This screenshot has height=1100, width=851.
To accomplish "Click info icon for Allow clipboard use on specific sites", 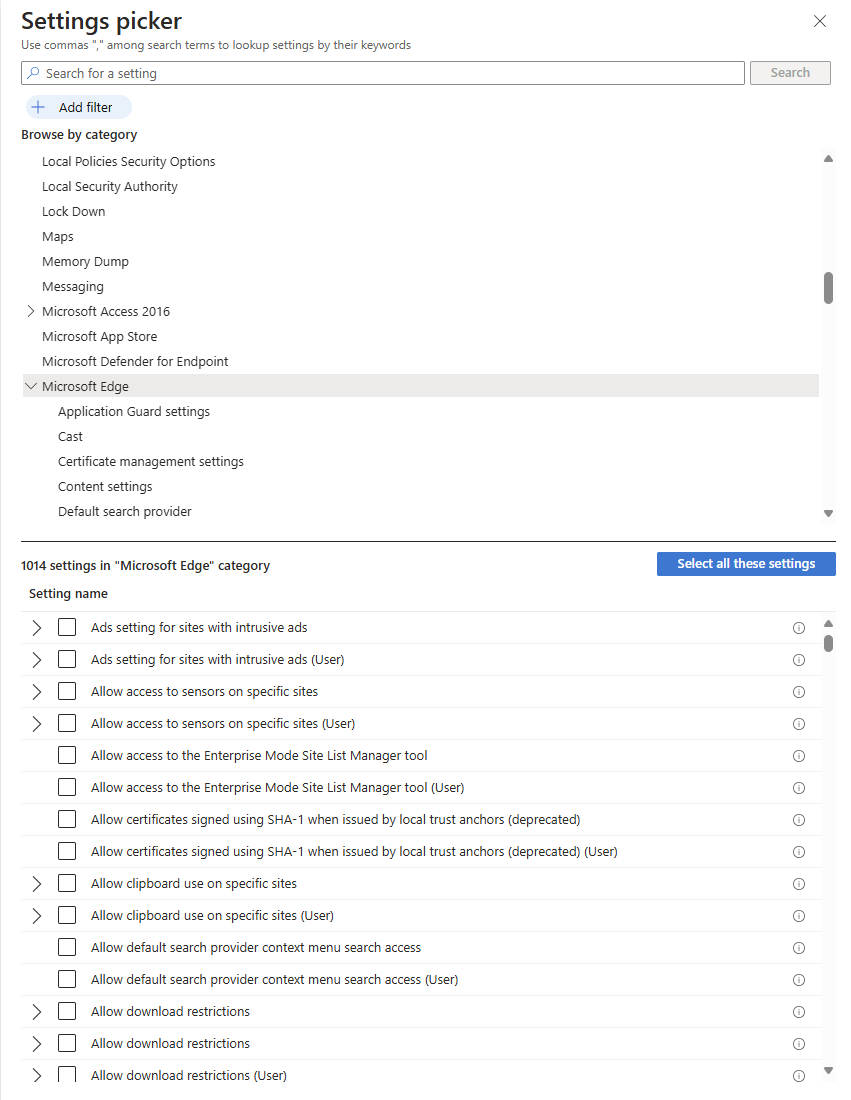I will 799,884.
